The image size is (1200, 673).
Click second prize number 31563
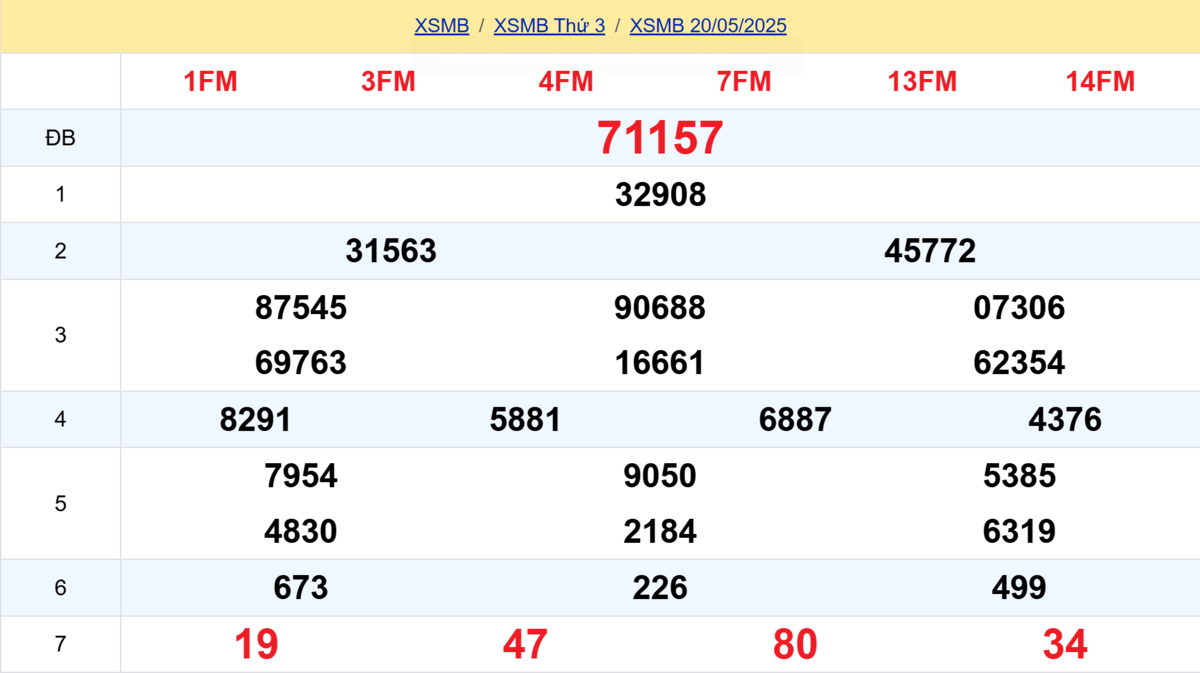[391, 251]
